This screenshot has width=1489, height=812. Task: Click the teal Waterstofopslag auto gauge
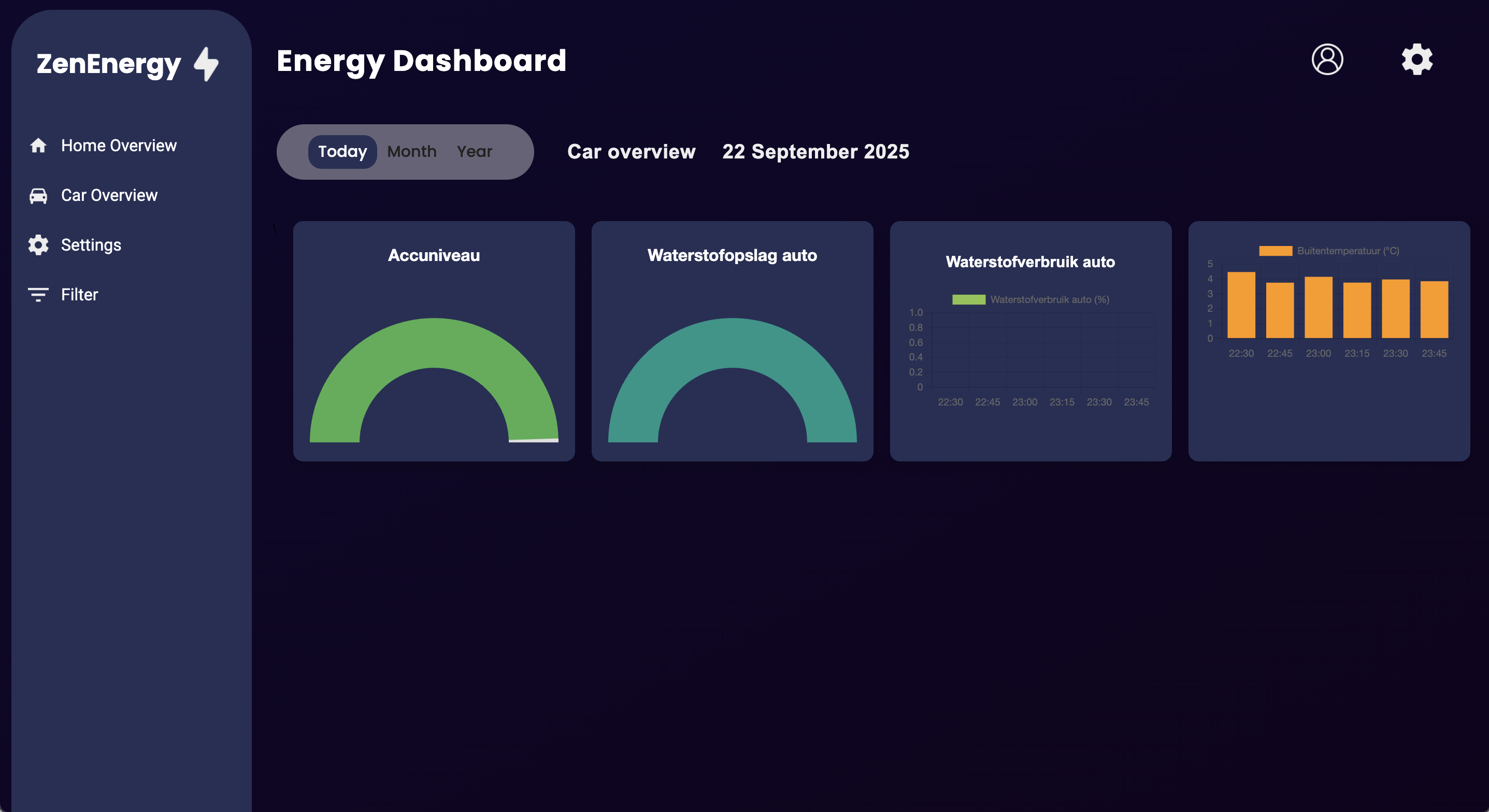pyautogui.click(x=732, y=342)
